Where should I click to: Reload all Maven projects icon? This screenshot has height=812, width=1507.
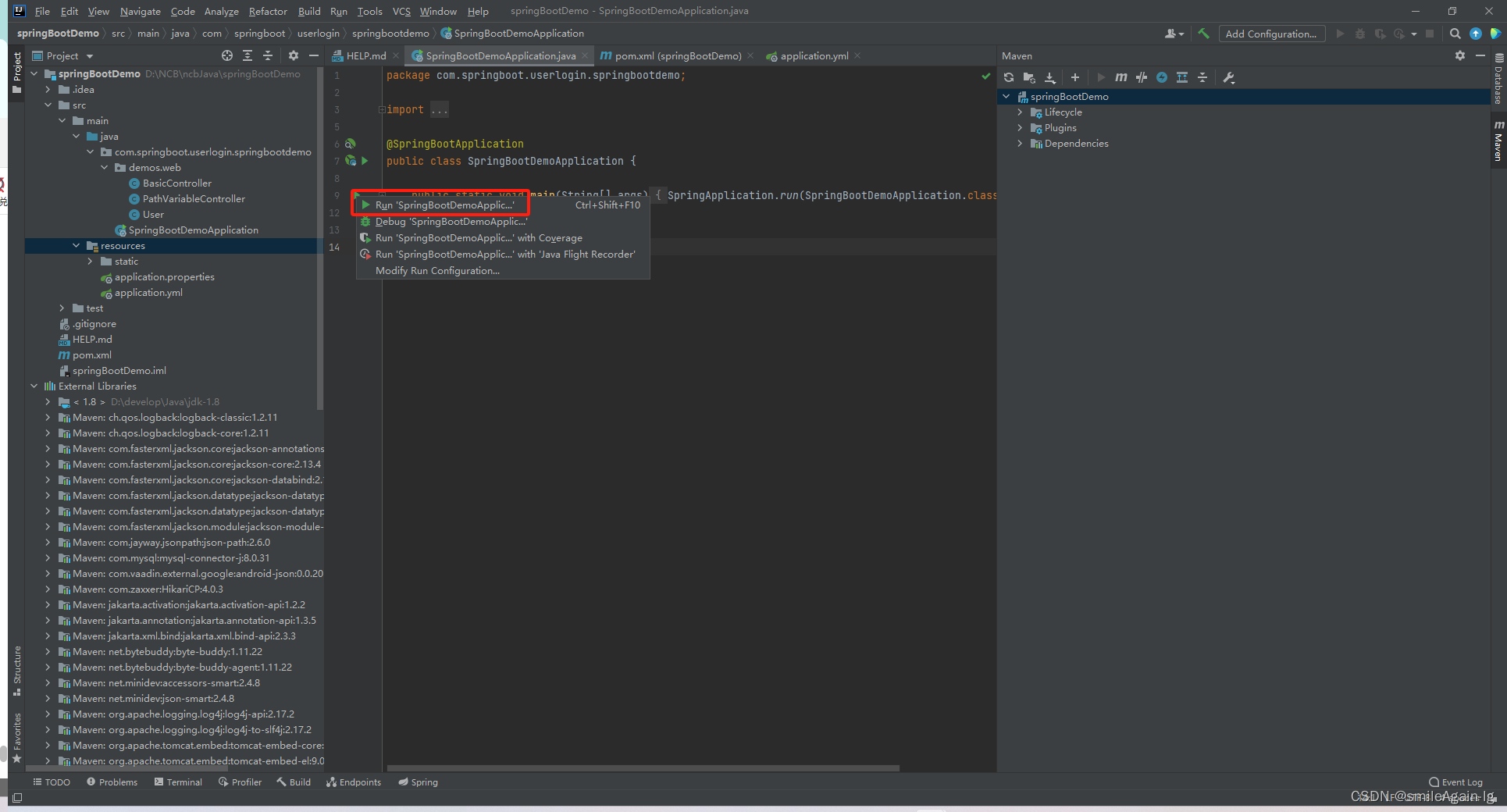point(1009,77)
